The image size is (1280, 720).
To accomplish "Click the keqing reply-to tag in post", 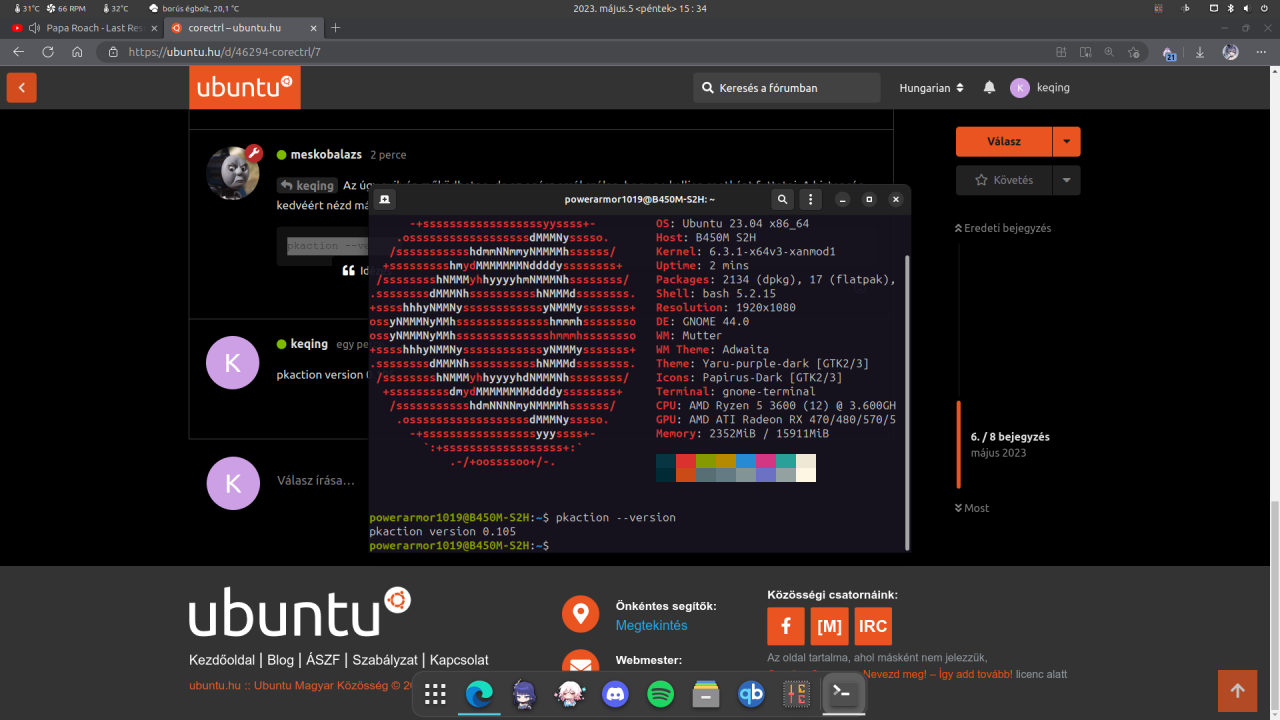I will tap(307, 185).
